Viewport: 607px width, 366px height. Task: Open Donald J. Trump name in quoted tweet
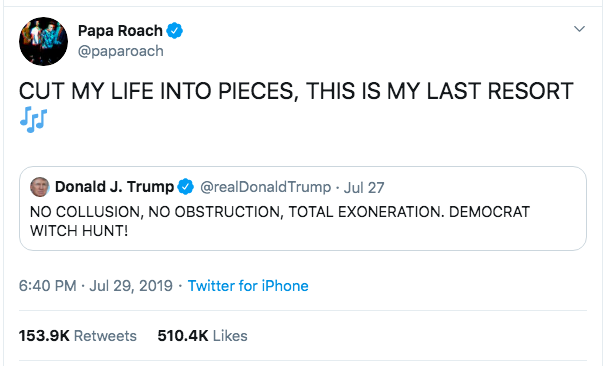coord(115,187)
